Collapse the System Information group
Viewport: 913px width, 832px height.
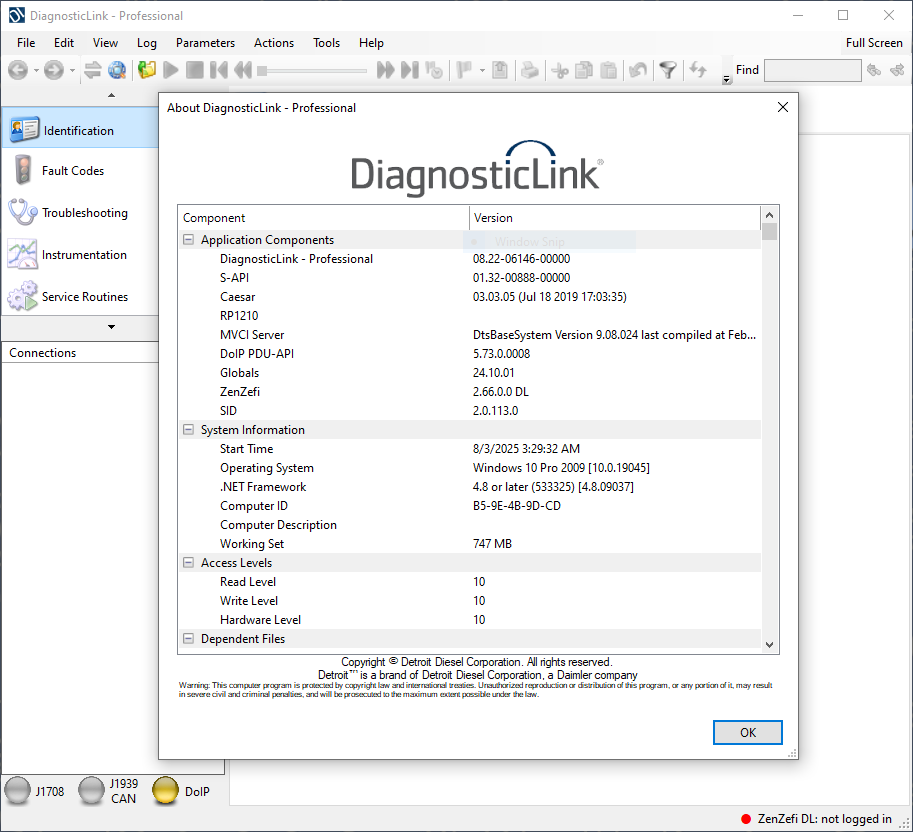(188, 430)
